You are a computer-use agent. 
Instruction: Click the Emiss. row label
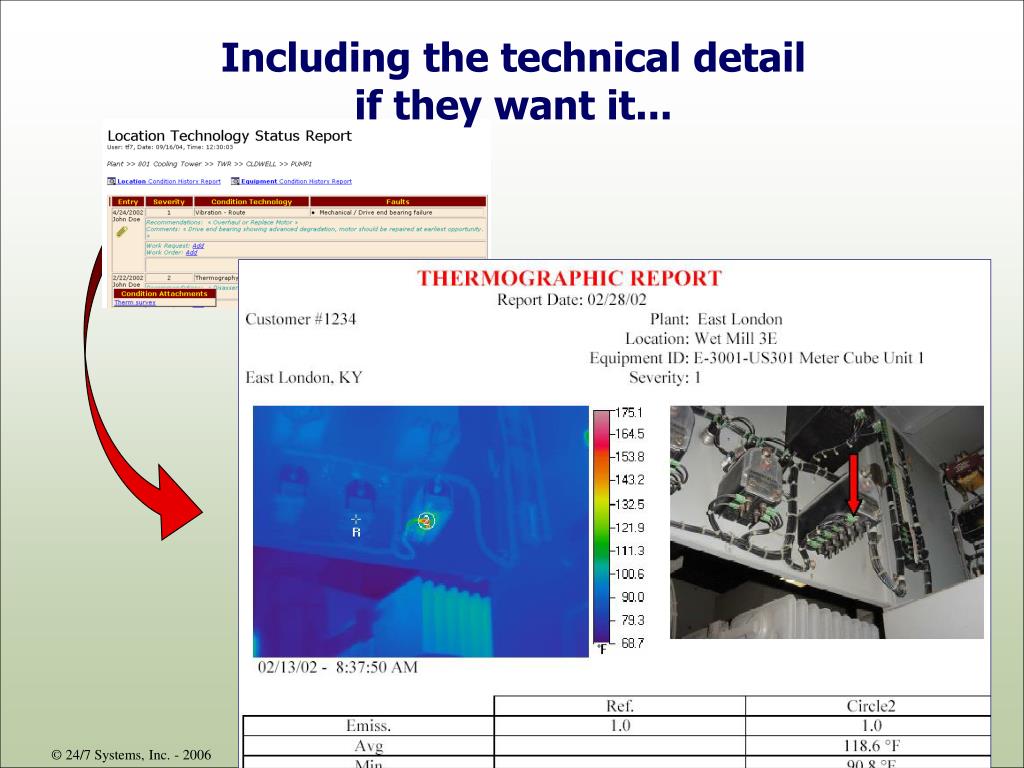pos(368,726)
